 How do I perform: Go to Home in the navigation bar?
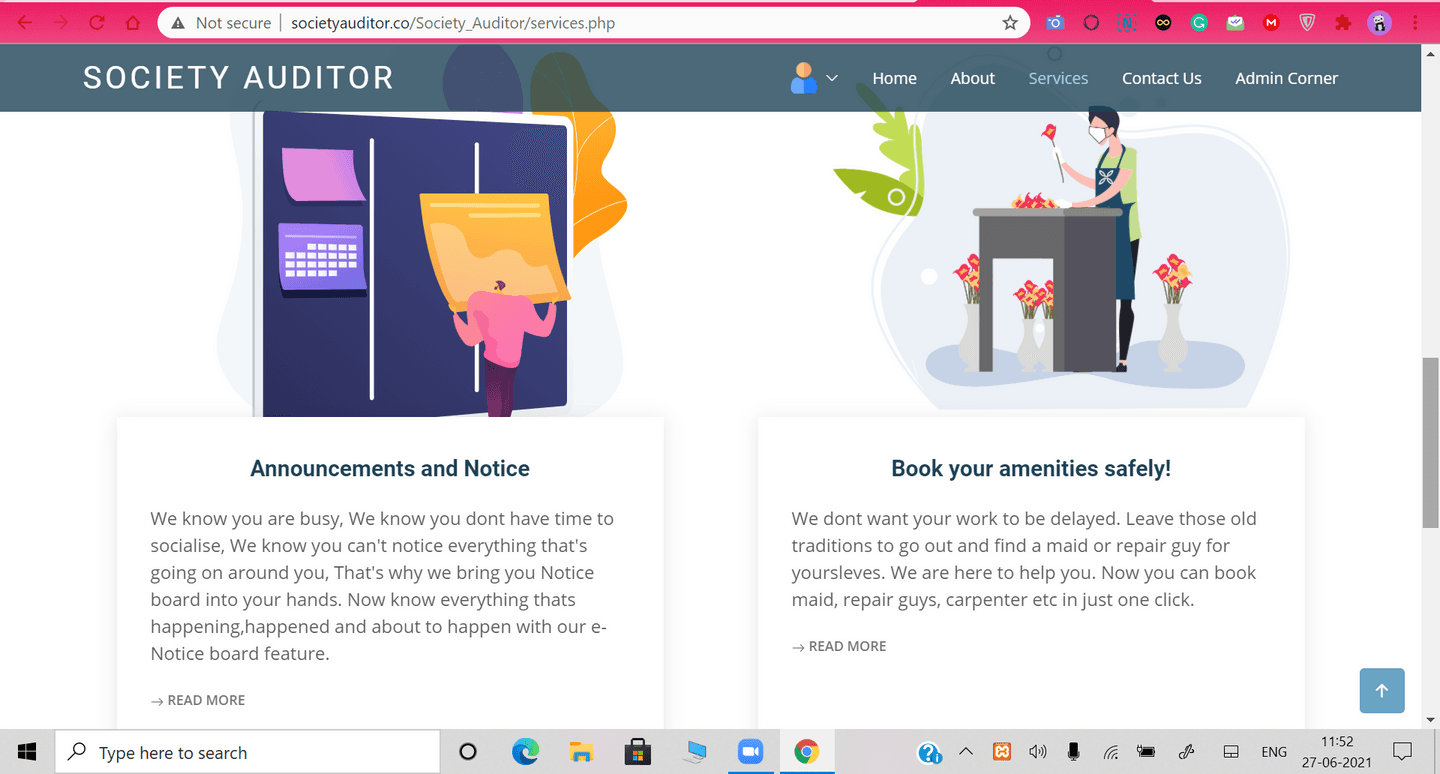[894, 78]
